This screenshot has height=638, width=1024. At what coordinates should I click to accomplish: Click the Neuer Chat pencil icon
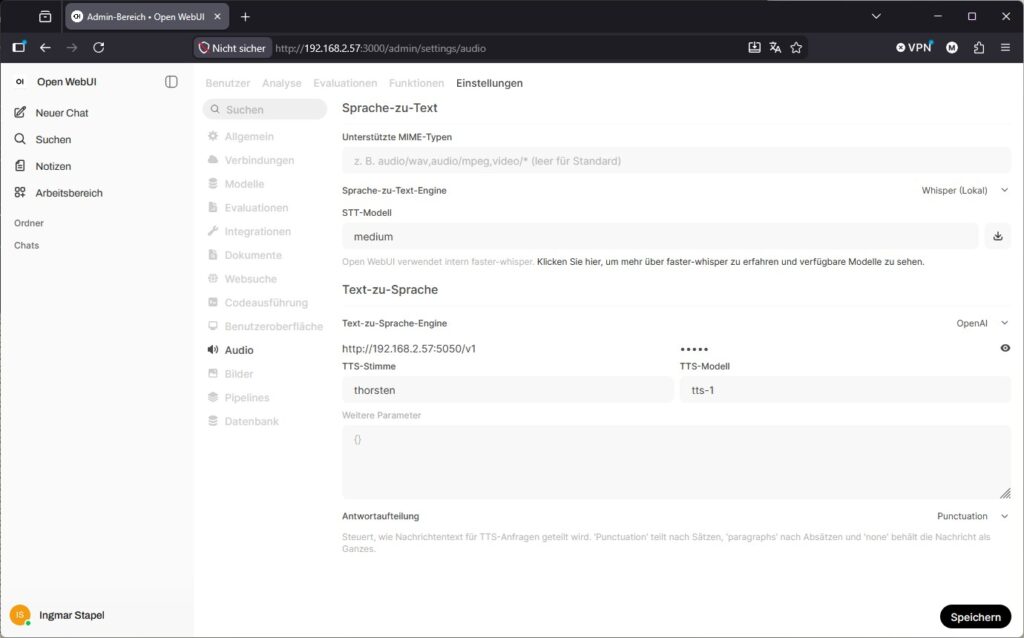tap(20, 112)
